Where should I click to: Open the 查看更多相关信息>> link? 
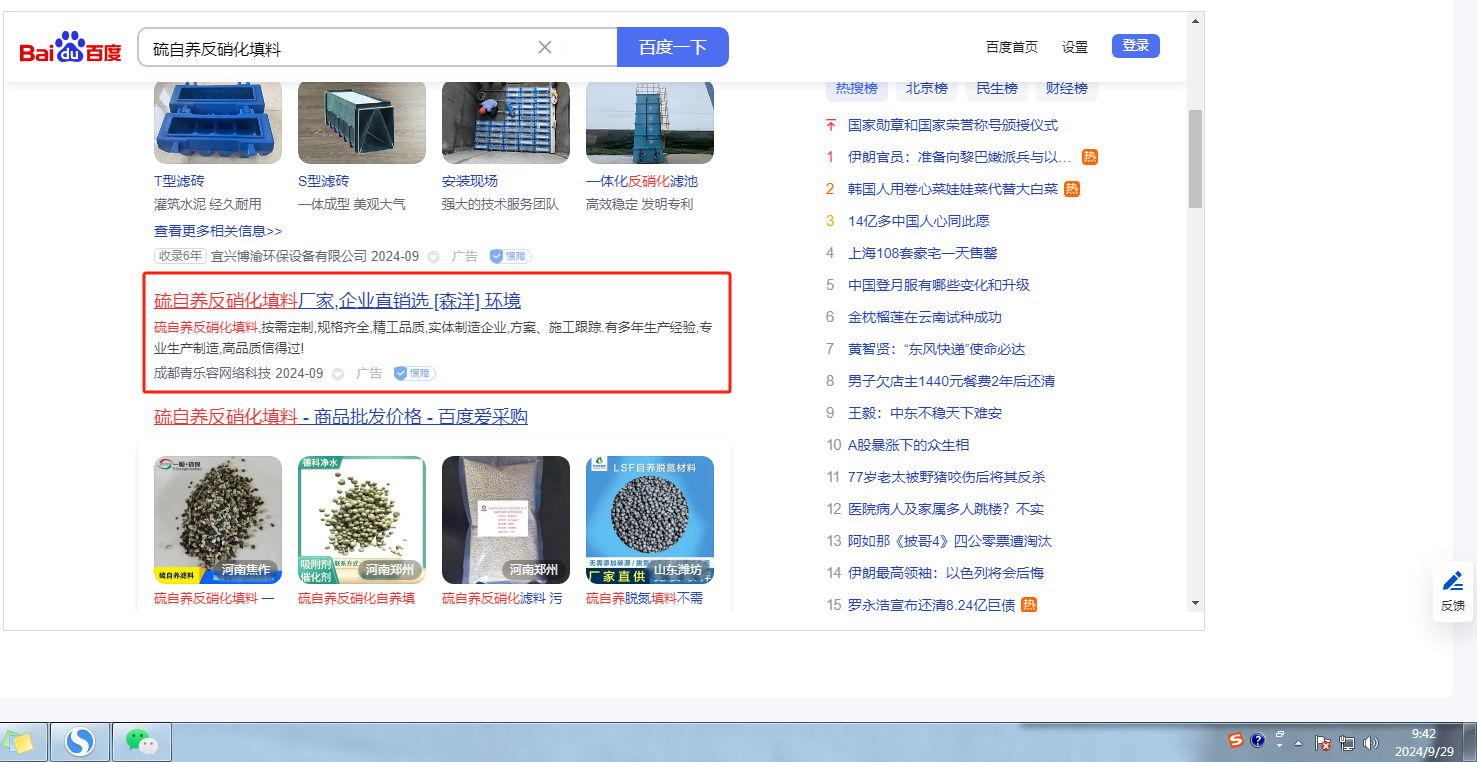[218, 231]
